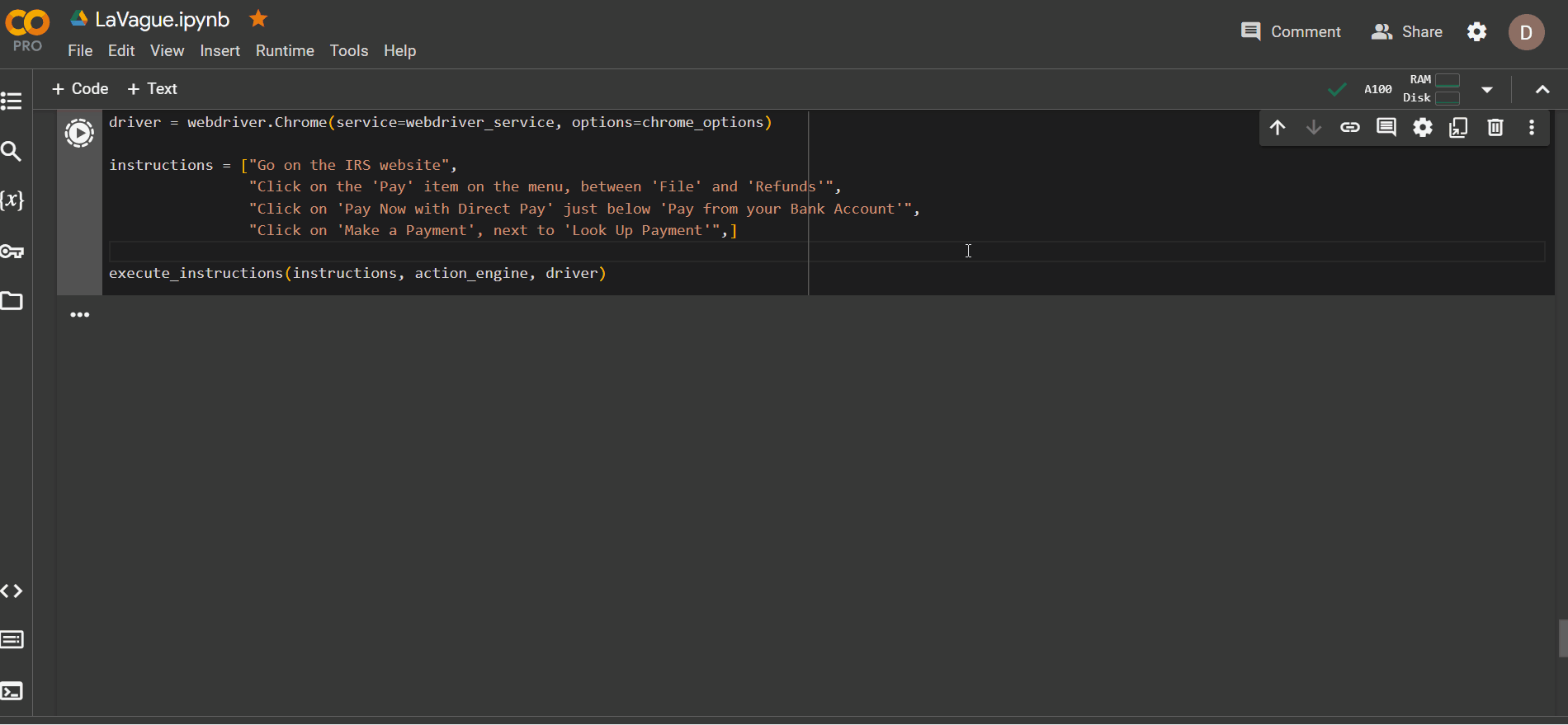The width and height of the screenshot is (1568, 725).
Task: Open the Comment panel
Action: pyautogui.click(x=1292, y=31)
